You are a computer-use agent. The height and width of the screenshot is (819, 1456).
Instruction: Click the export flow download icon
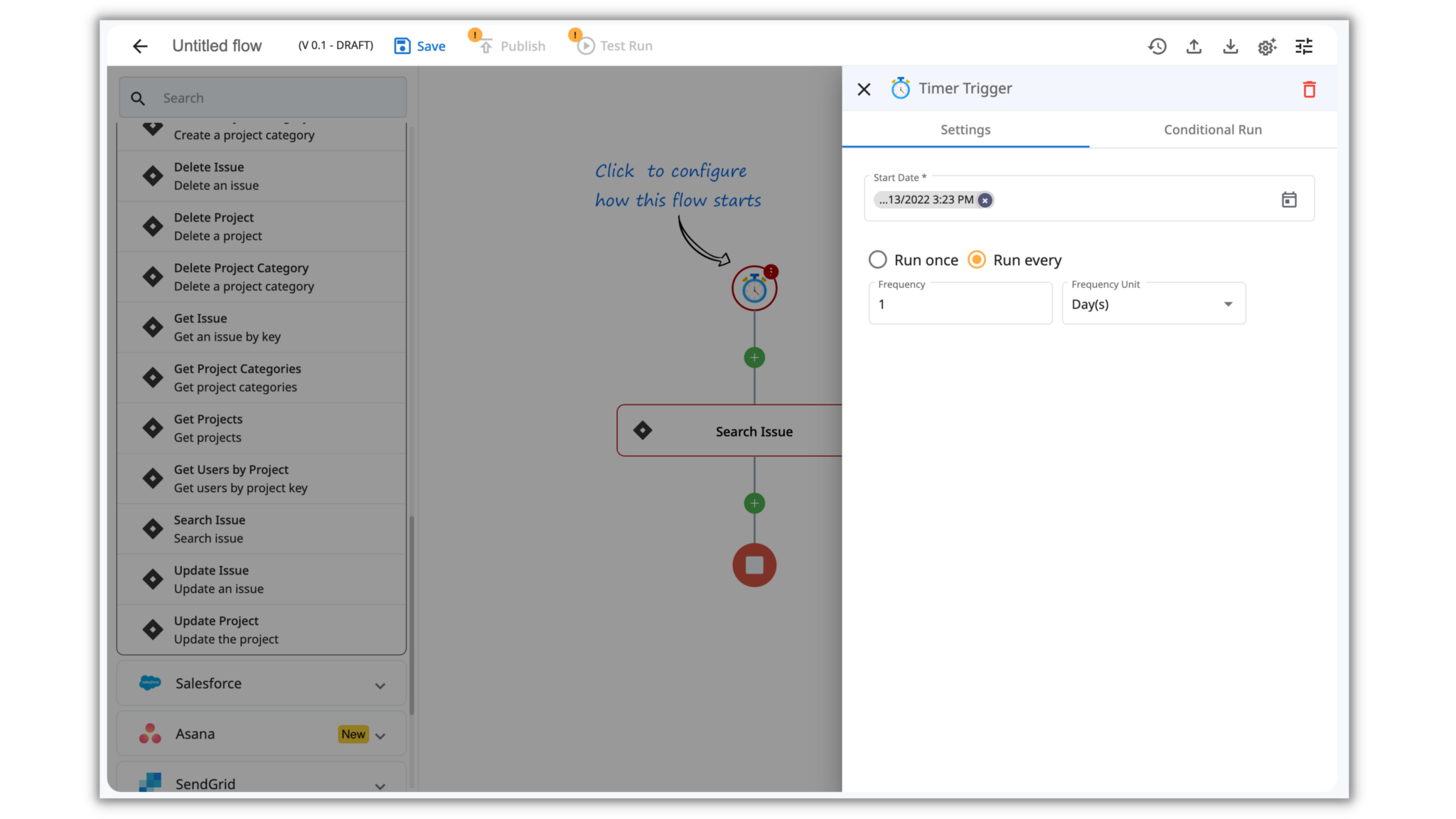(1231, 45)
